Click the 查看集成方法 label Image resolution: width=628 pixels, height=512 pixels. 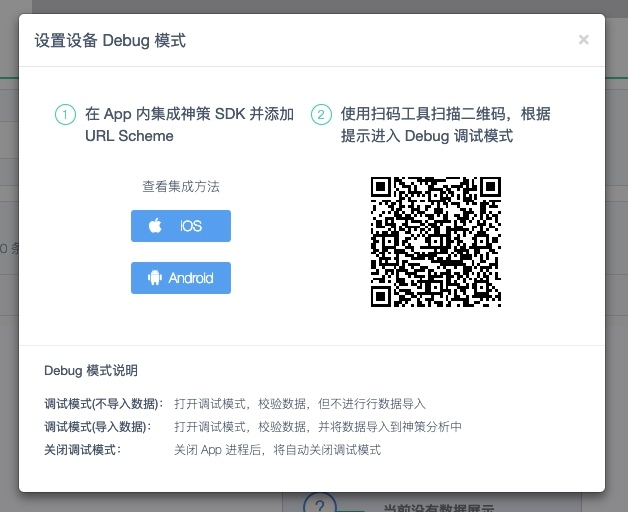pyautogui.click(x=180, y=186)
